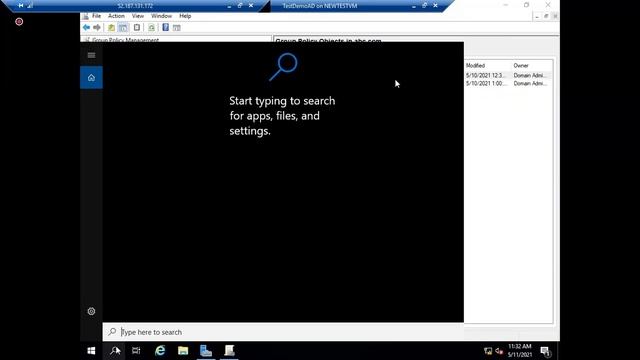
Task: Open the Window menu
Action: click(x=161, y=16)
